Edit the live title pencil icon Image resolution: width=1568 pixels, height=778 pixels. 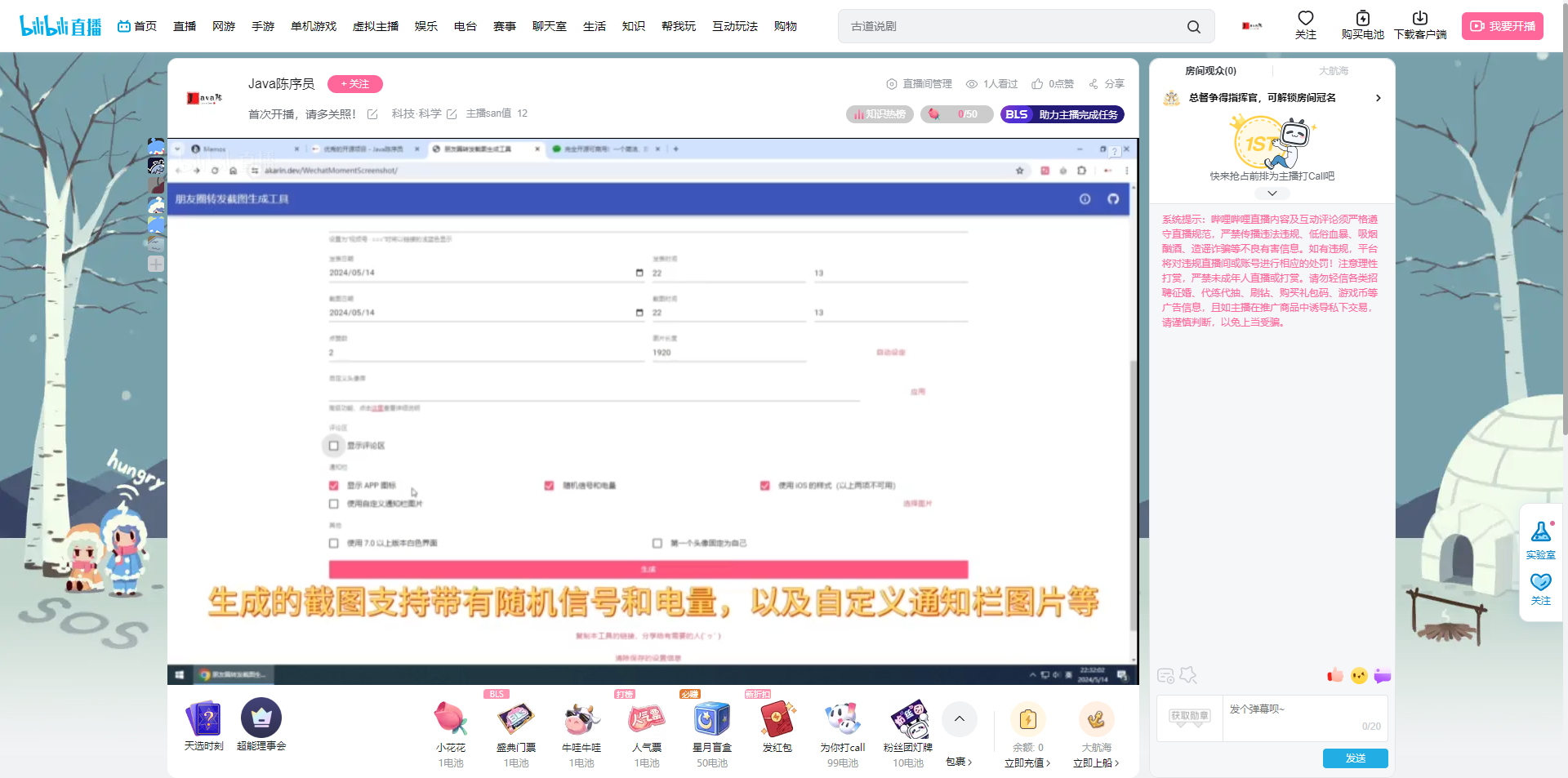pos(372,114)
